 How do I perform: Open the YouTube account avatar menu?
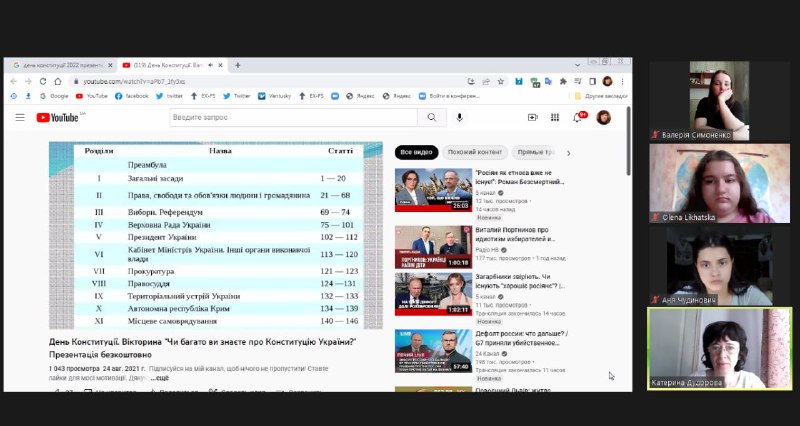[x=604, y=117]
